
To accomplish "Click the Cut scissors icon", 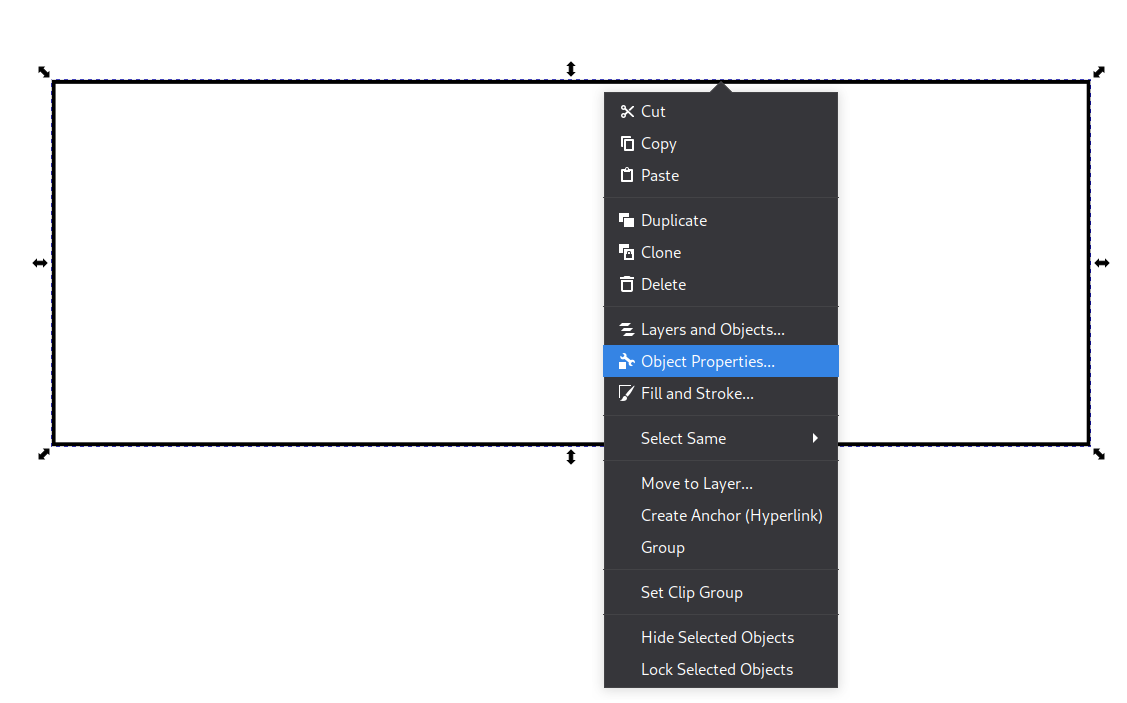I will coord(627,111).
